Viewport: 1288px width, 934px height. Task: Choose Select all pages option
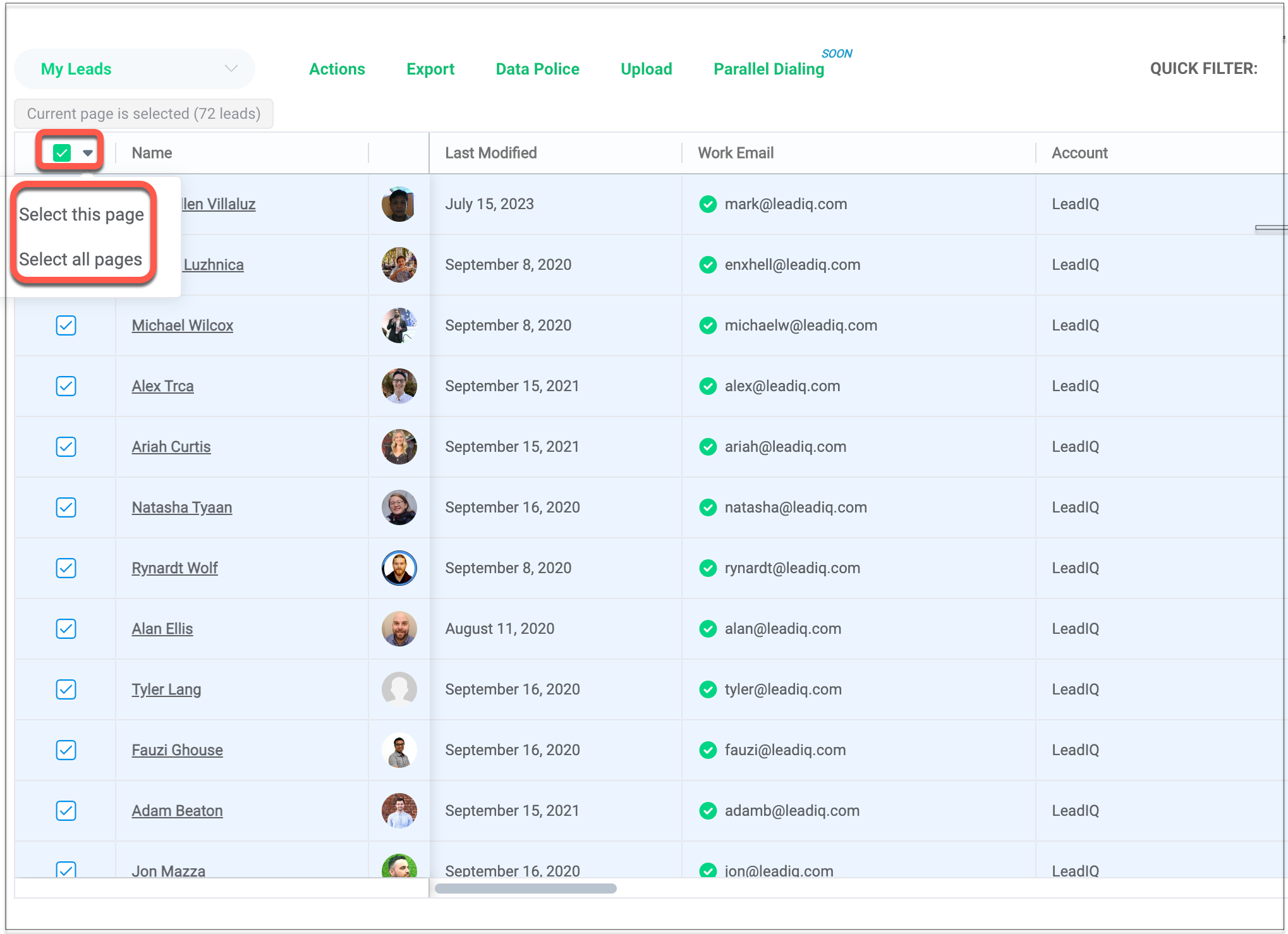pos(80,260)
